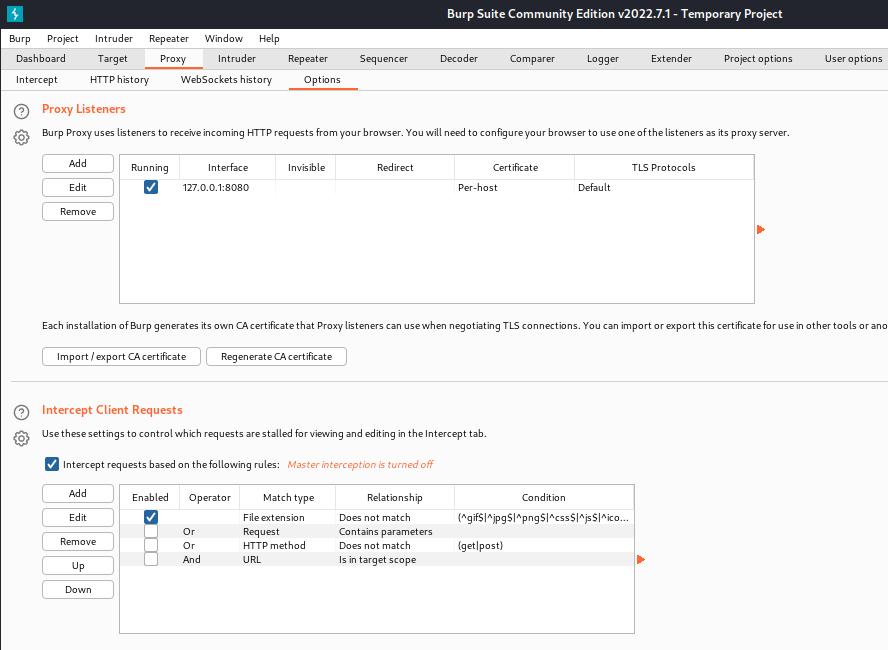The height and width of the screenshot is (650, 888).
Task: Click the Condition column header
Action: tap(544, 498)
